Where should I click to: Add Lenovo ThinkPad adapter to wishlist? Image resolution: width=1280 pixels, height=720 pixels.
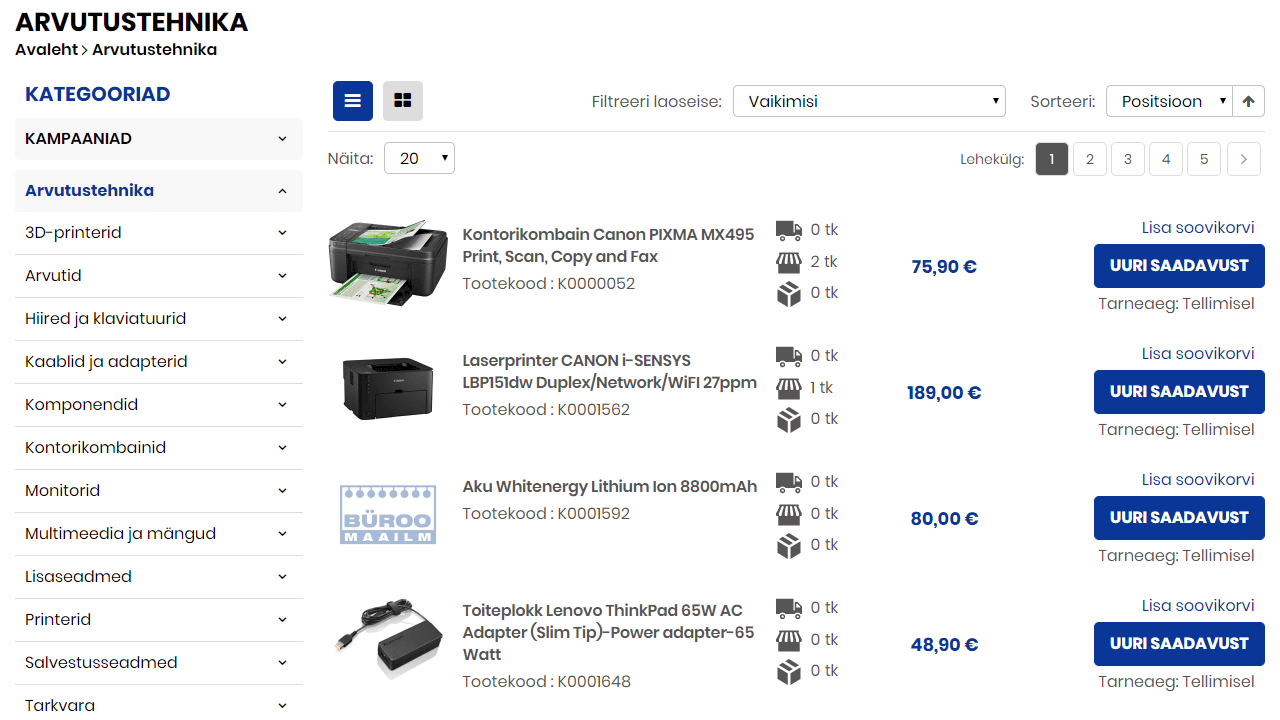coord(1198,606)
